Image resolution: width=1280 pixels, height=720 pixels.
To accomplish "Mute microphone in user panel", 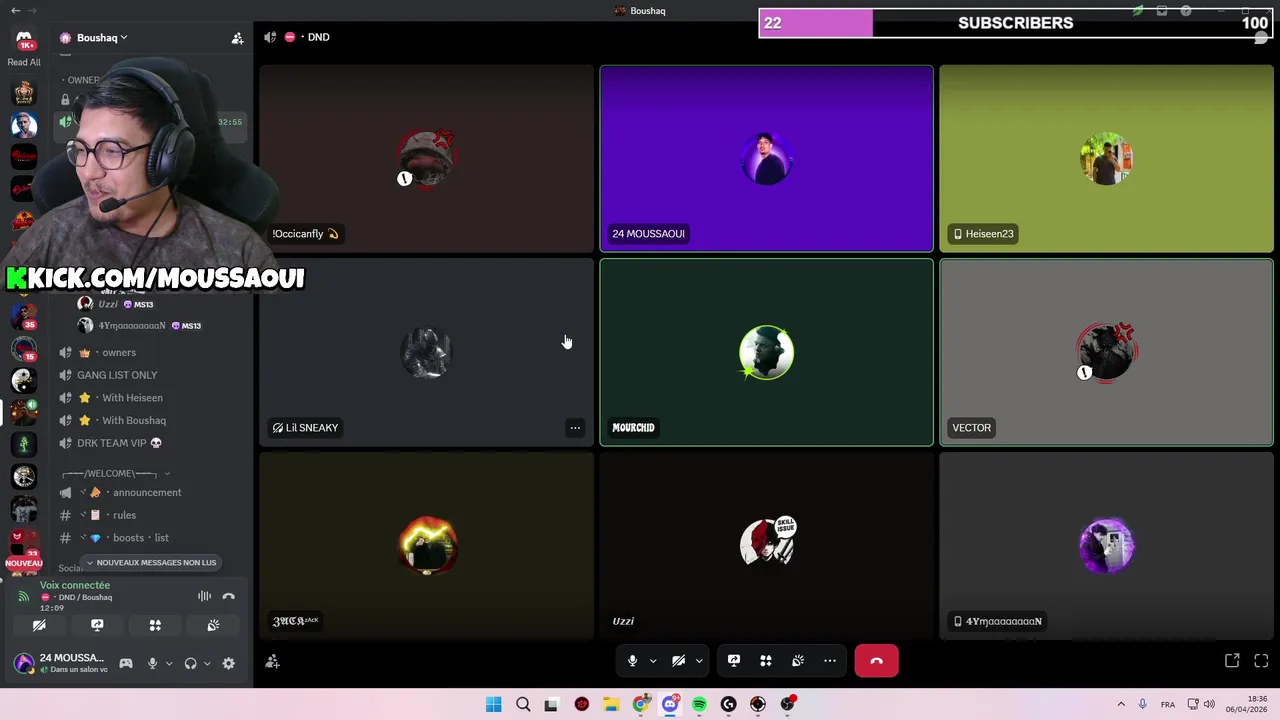I will (152, 663).
